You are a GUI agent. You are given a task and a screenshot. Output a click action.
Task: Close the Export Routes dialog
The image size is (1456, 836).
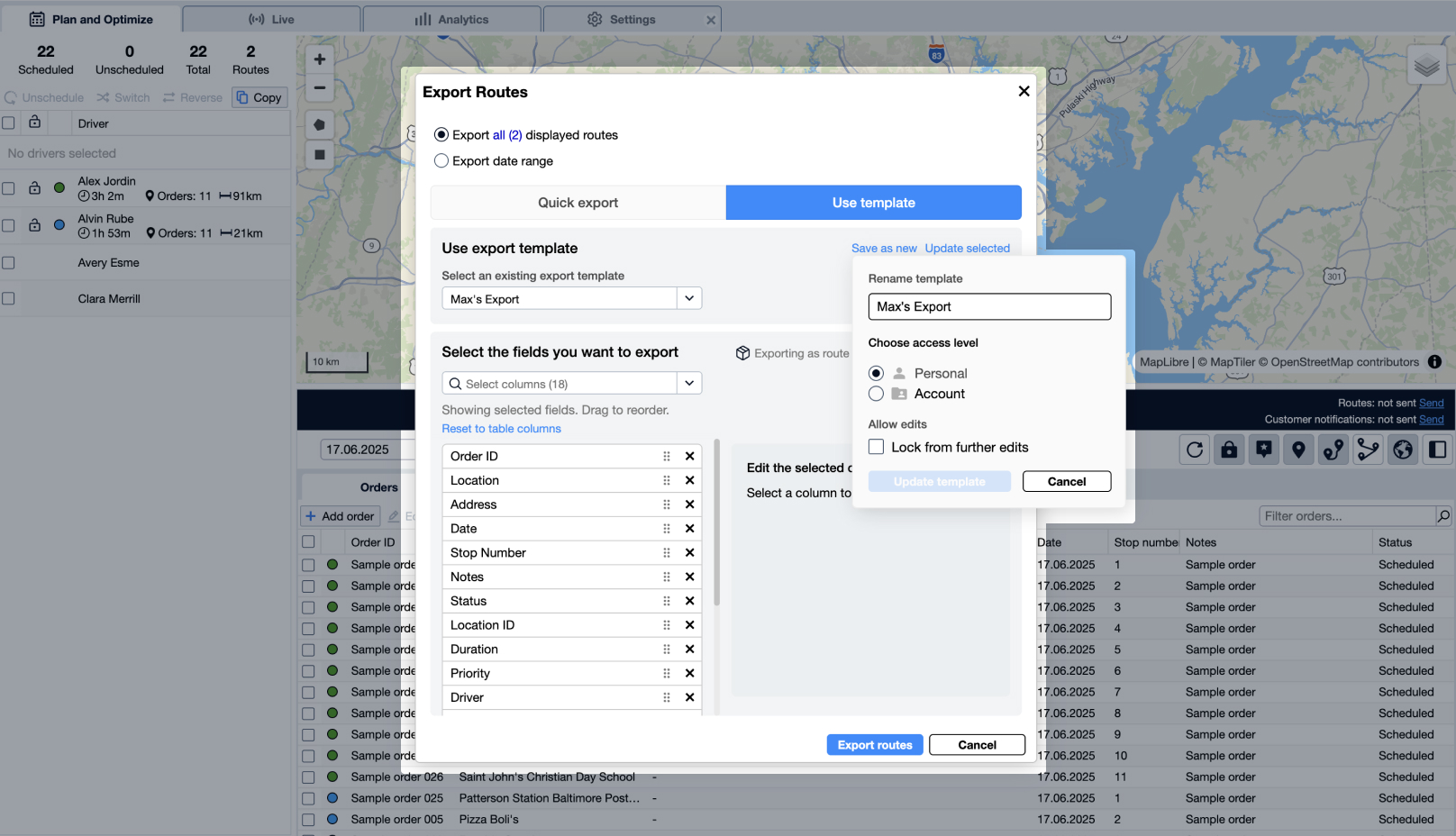click(x=1024, y=91)
